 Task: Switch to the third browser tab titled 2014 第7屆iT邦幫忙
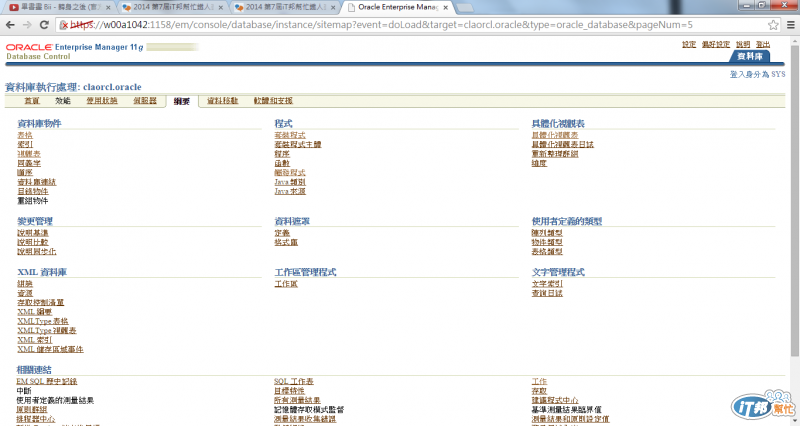click(x=286, y=7)
